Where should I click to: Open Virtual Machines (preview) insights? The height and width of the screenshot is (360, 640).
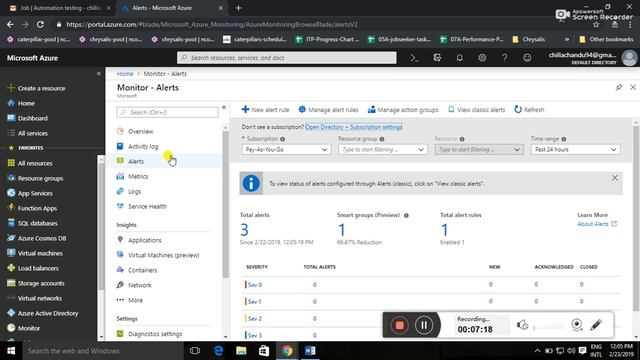click(163, 255)
